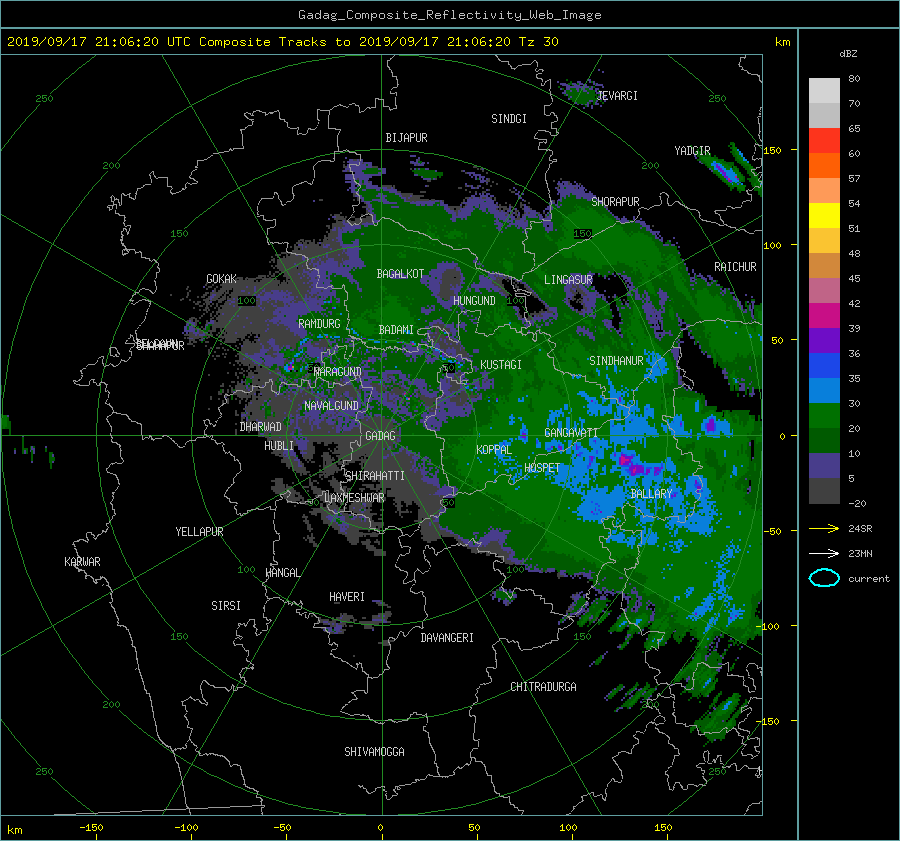This screenshot has width=900, height=841.
Task: Click the white 23MN track arrow in legend
Action: (x=824, y=553)
